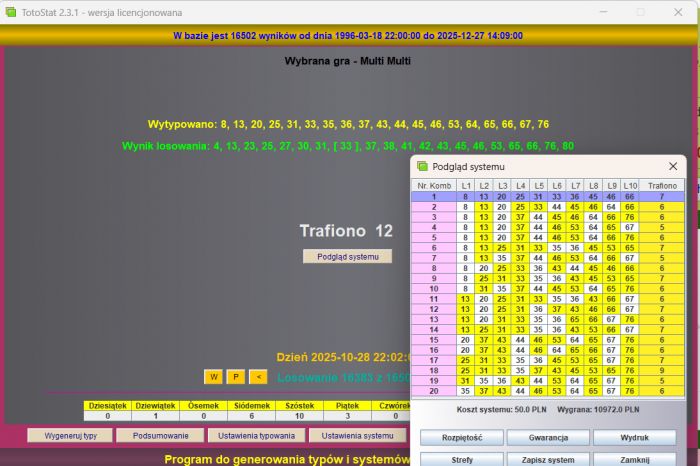Click the L10 column header
Screen dimensions: 700x466
coord(630,186)
